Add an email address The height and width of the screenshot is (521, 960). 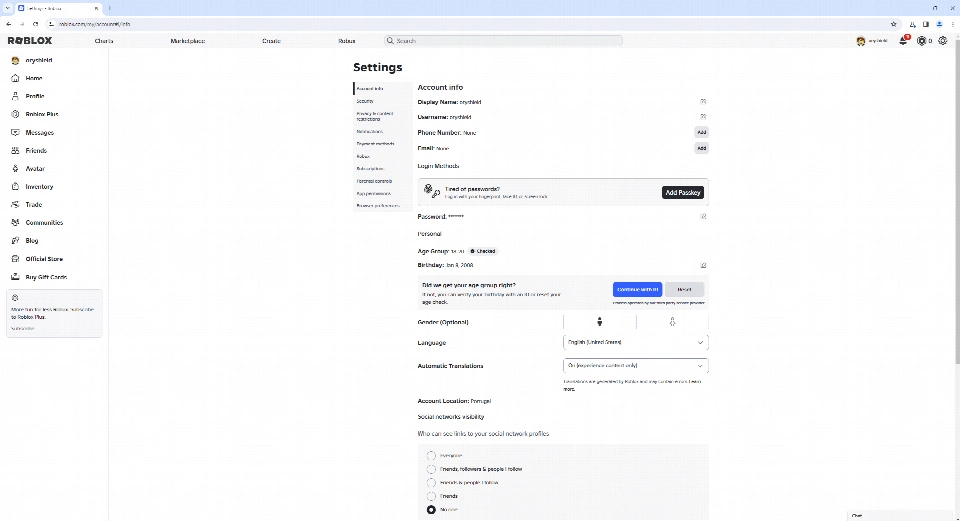tap(702, 148)
